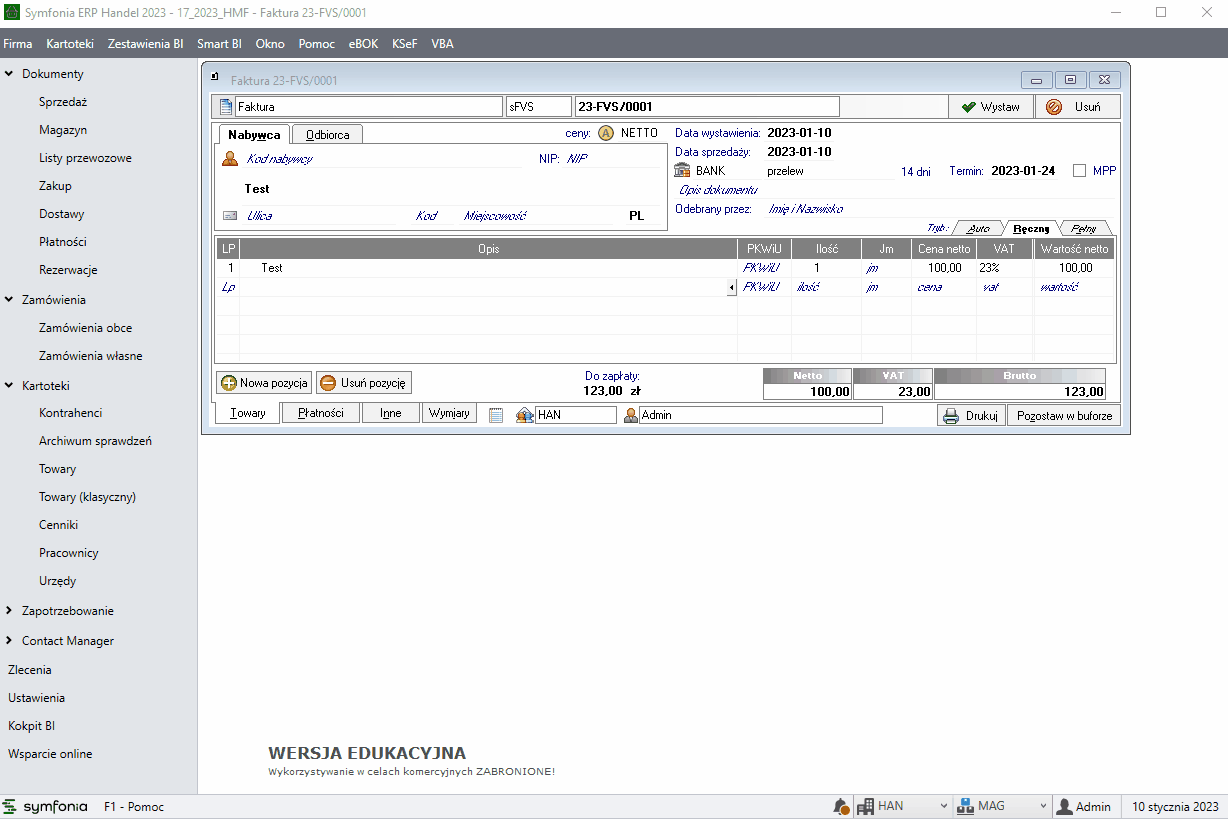The width and height of the screenshot is (1228, 819).
Task: Click the user icon beside Admin field
Action: pyautogui.click(x=631, y=415)
